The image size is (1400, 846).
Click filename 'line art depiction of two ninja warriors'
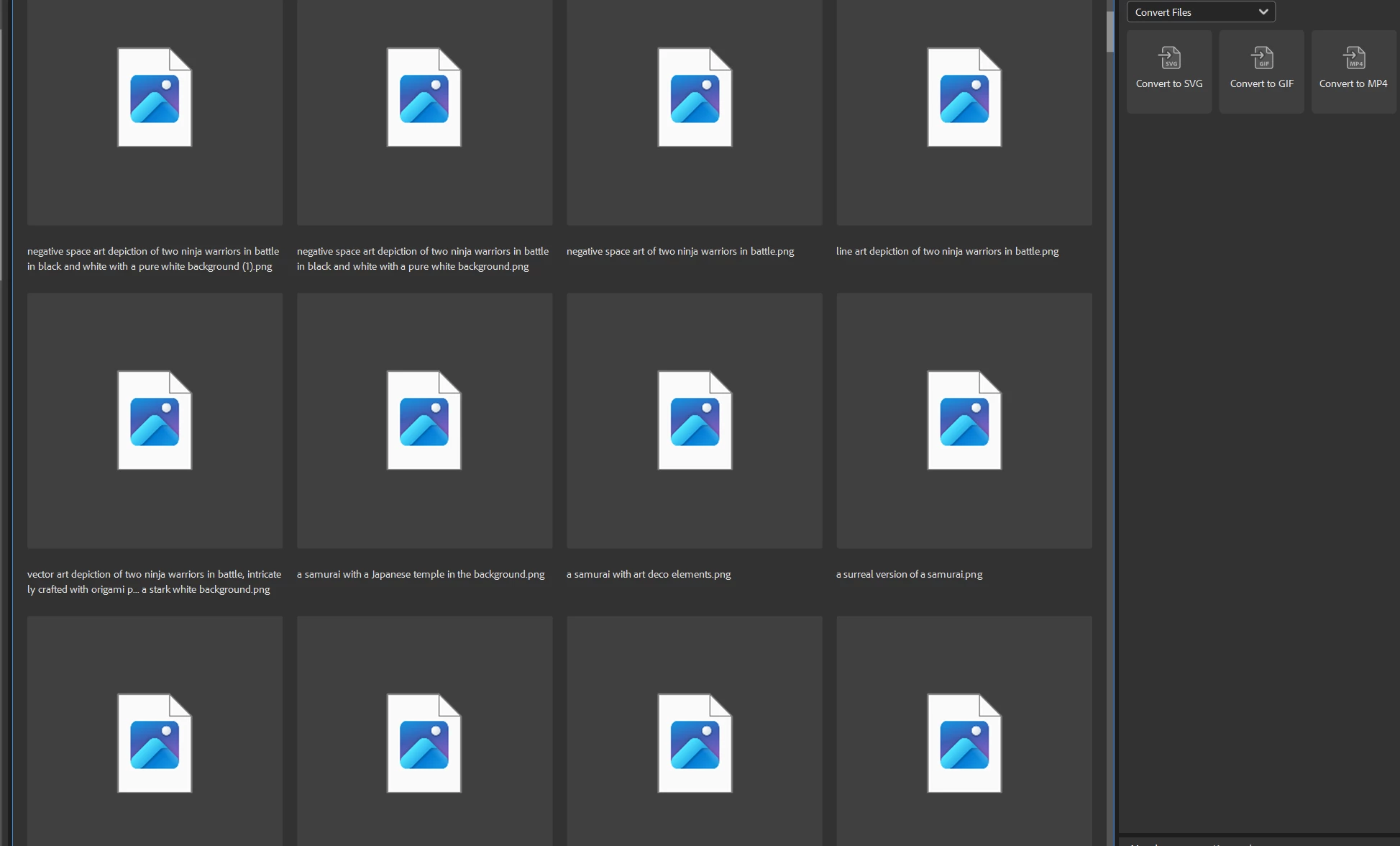(x=947, y=251)
